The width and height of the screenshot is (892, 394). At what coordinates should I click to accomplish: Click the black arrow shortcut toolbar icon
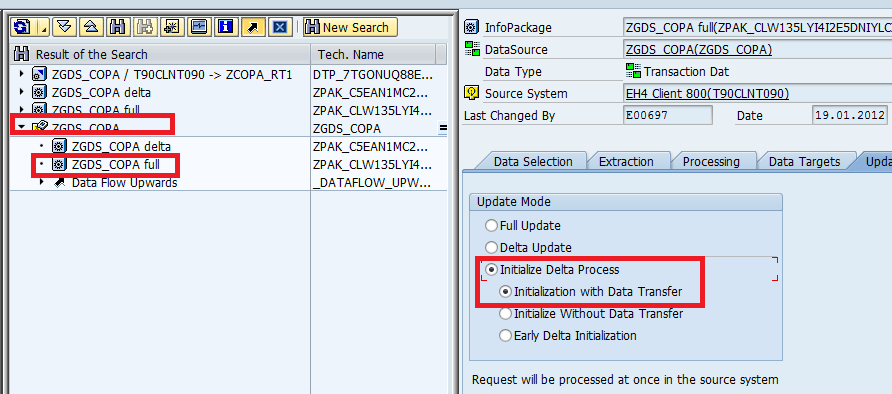253,27
